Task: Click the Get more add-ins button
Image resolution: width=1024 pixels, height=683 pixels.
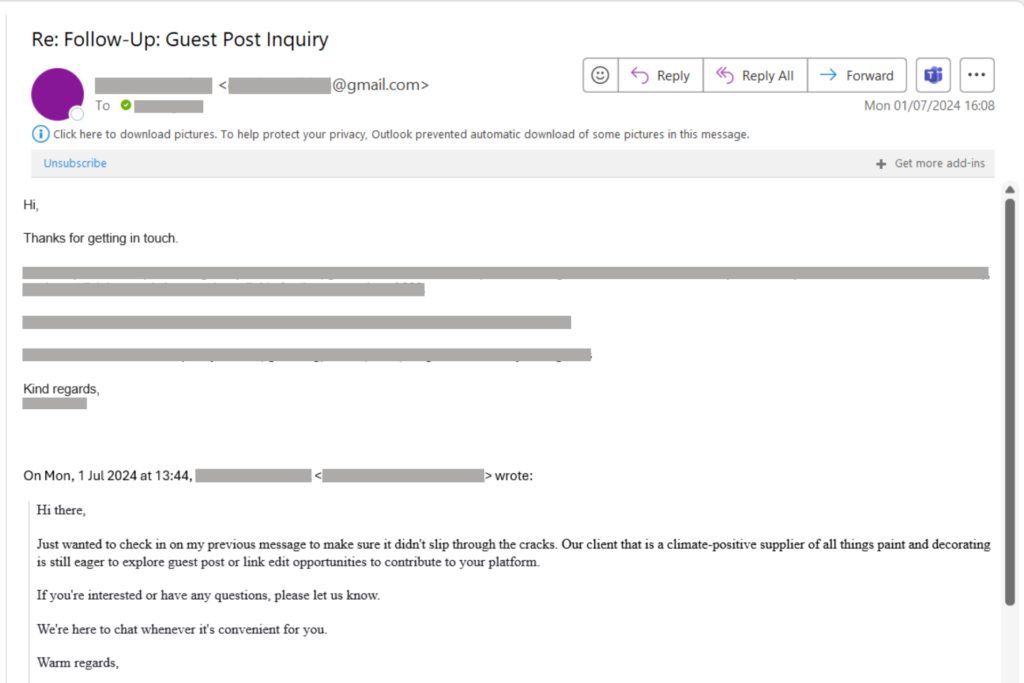Action: click(x=931, y=163)
